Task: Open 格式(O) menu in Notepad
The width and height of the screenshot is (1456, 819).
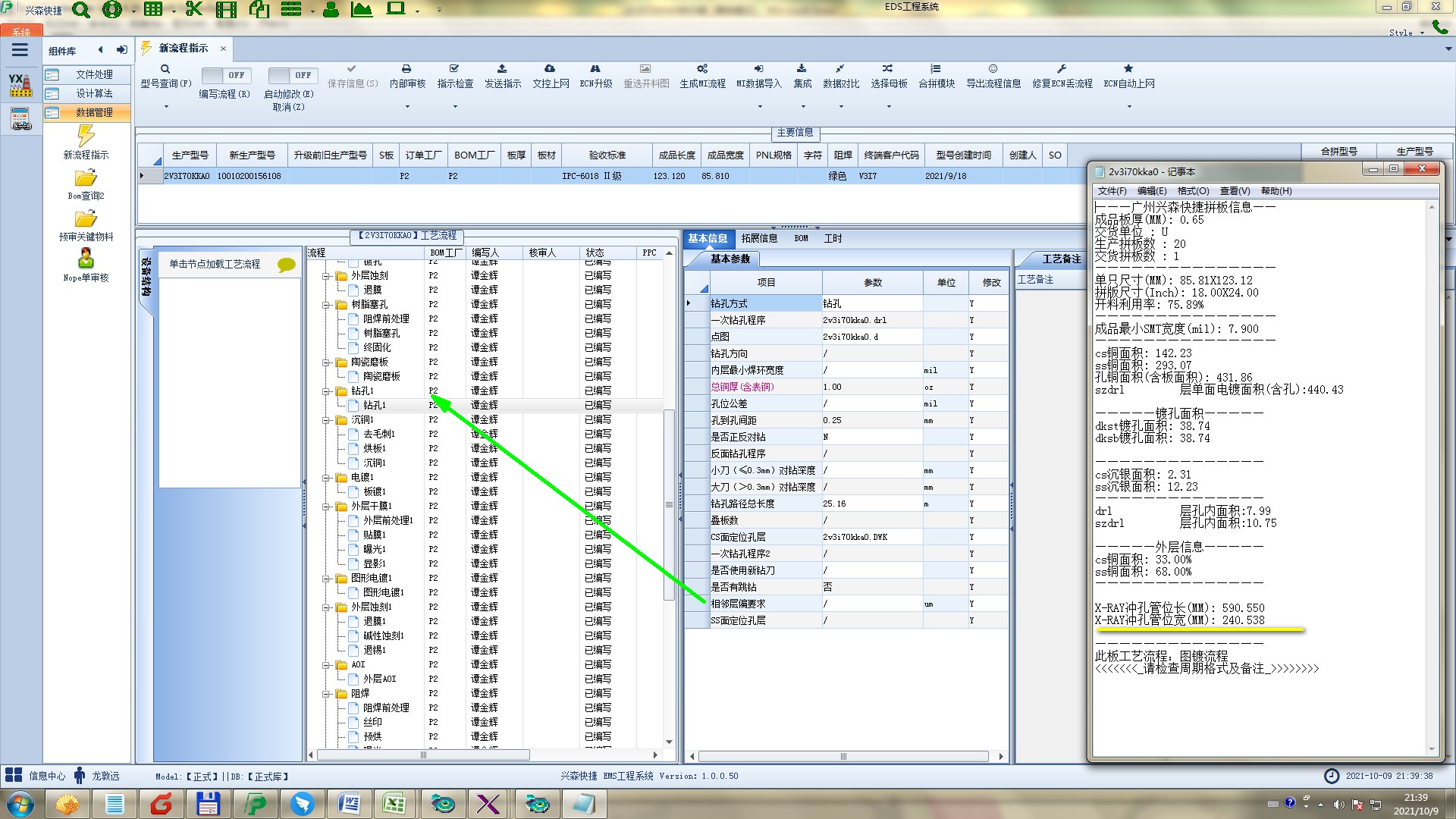Action: click(x=1193, y=191)
